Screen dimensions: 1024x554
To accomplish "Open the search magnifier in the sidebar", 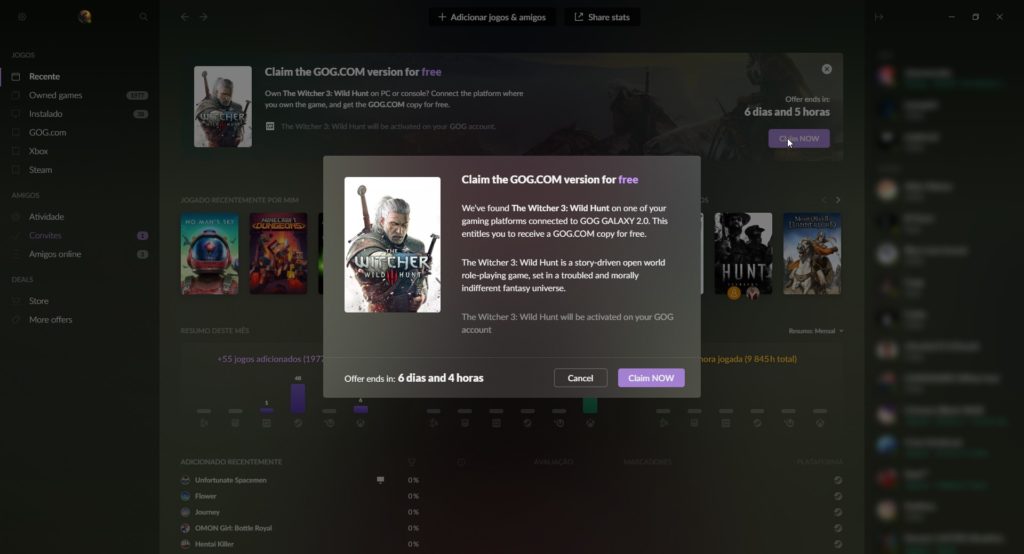I will click(x=144, y=17).
